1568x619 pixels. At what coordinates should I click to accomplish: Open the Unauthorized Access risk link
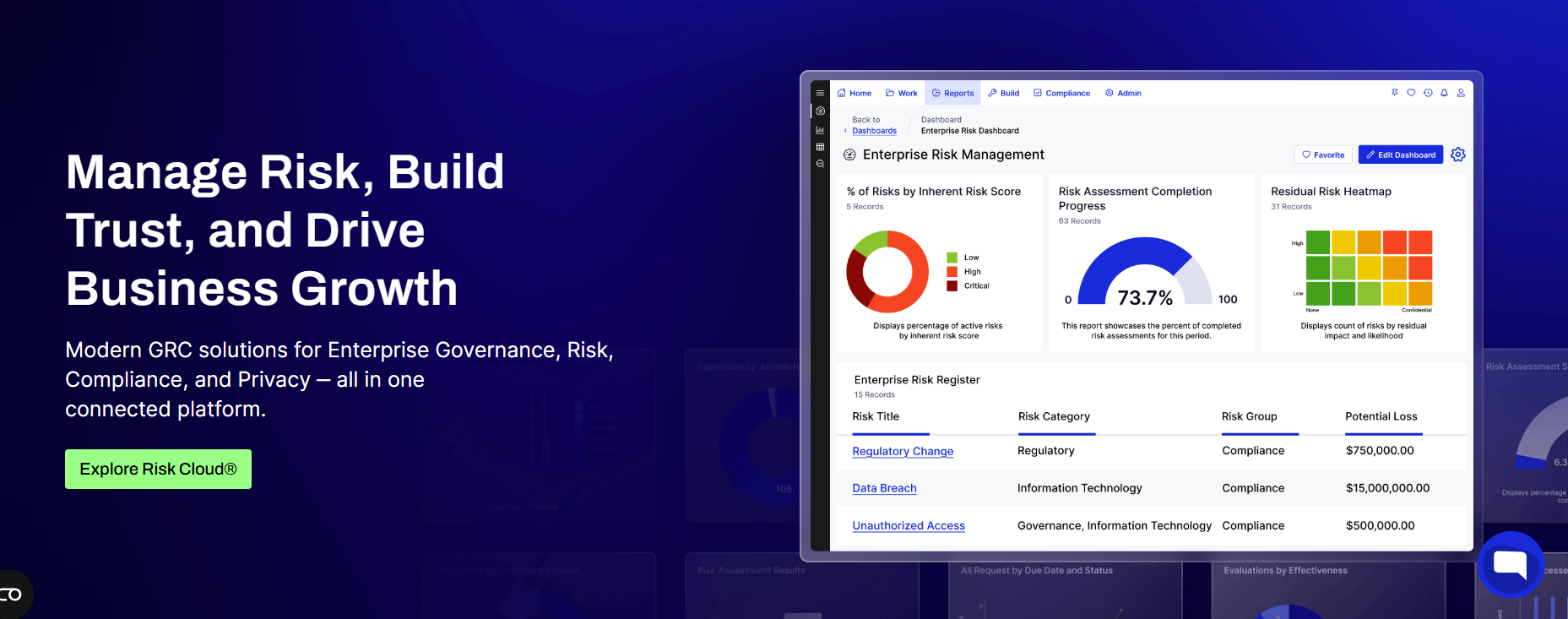(909, 525)
